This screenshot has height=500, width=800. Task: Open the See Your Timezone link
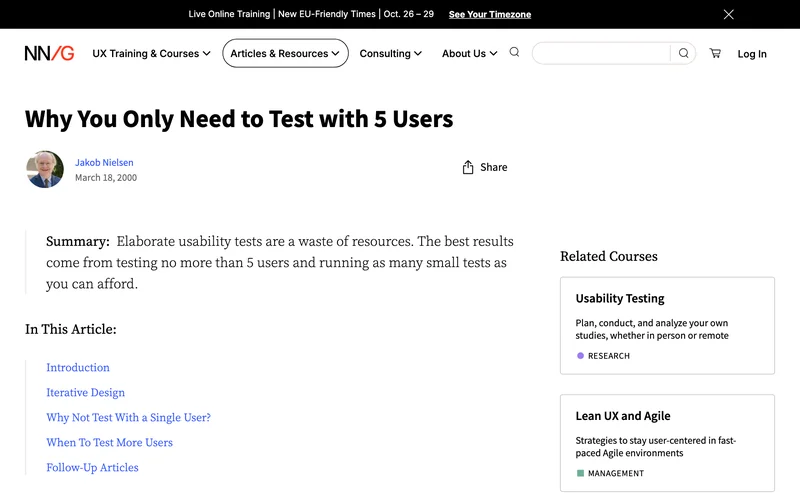click(x=490, y=14)
